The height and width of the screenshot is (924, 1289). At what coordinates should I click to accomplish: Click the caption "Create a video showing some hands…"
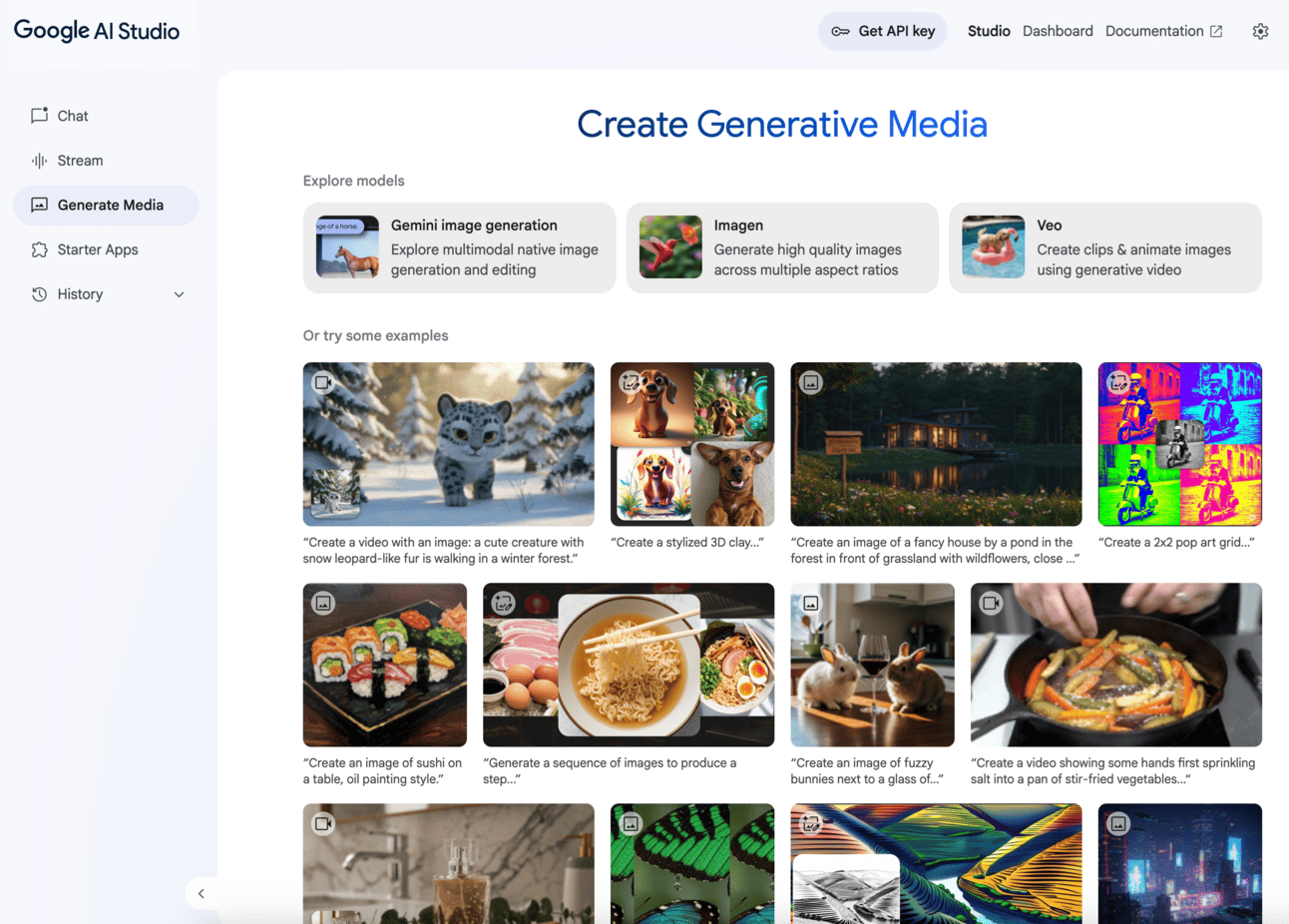(x=1113, y=771)
